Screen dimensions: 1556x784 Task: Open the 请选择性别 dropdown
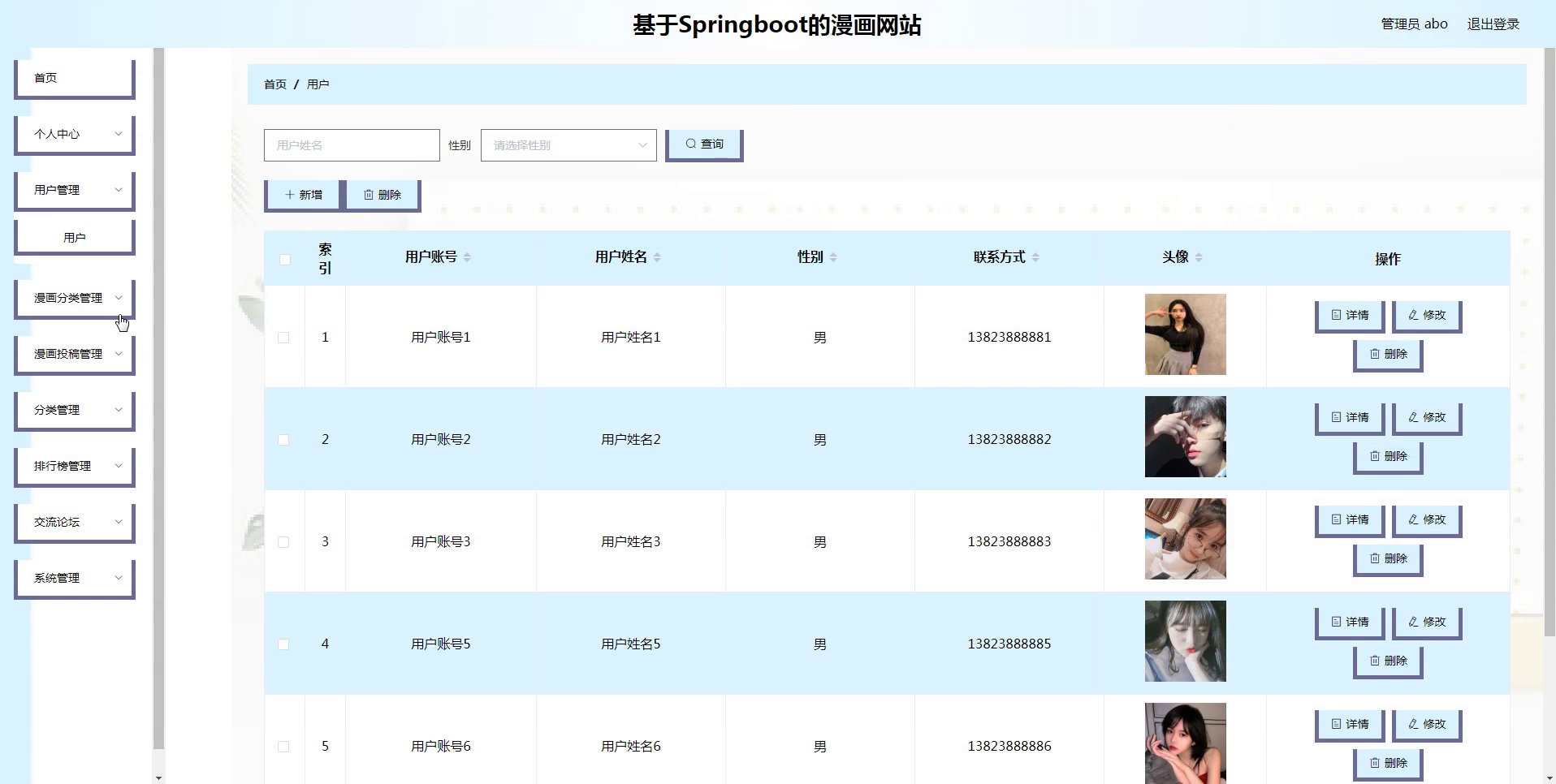point(568,145)
